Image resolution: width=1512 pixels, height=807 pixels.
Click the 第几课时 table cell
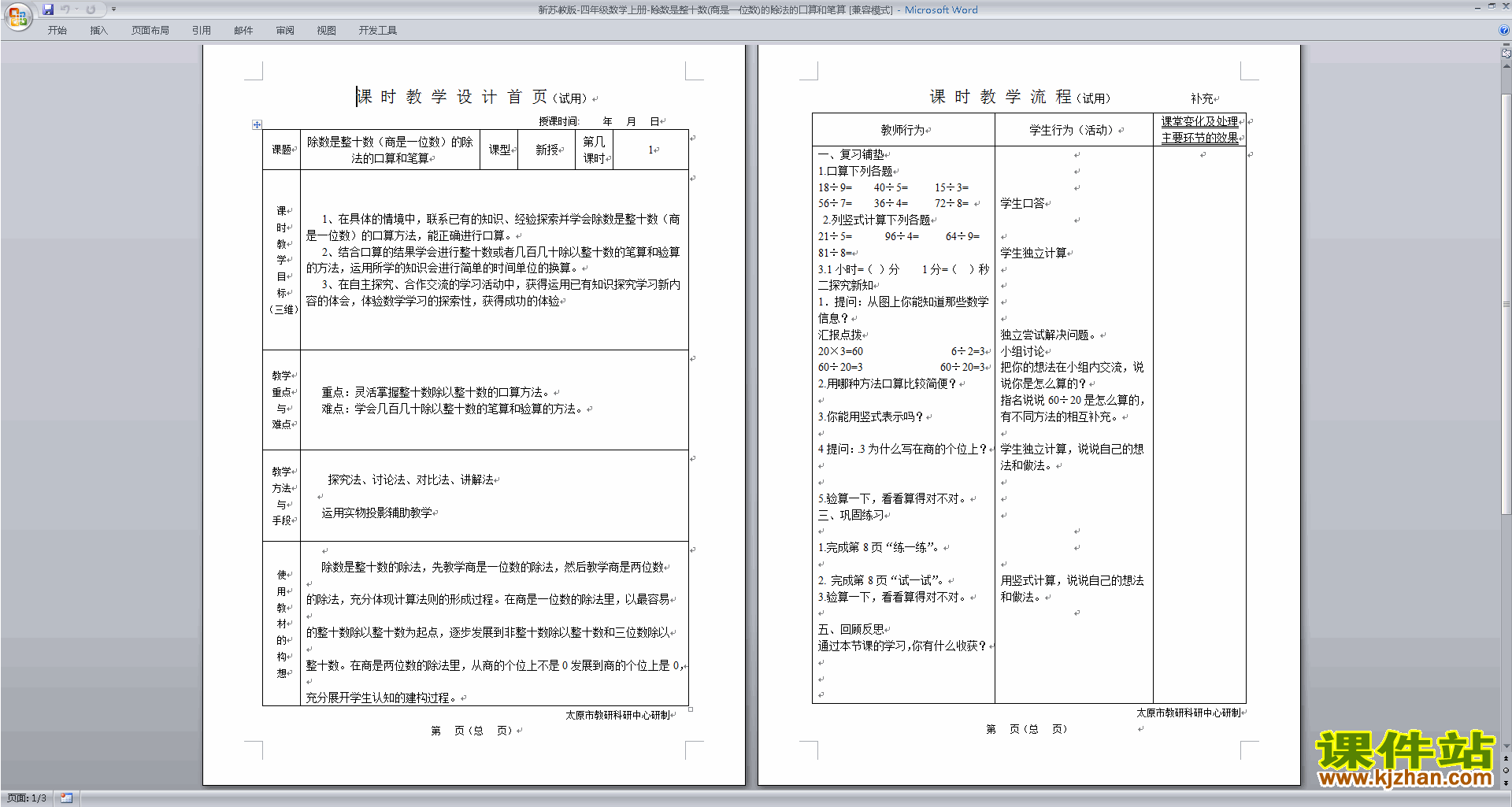[x=594, y=150]
